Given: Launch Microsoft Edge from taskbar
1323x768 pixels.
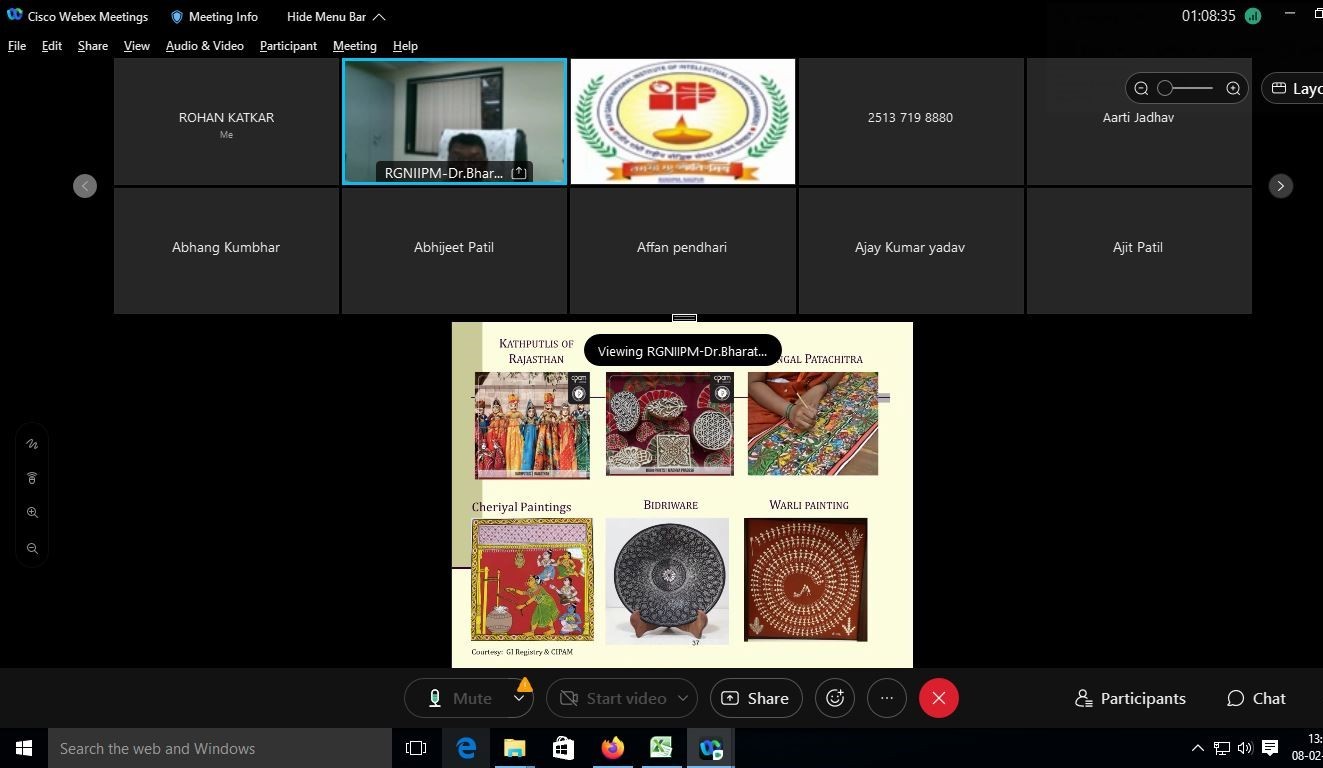Looking at the screenshot, I should 466,748.
